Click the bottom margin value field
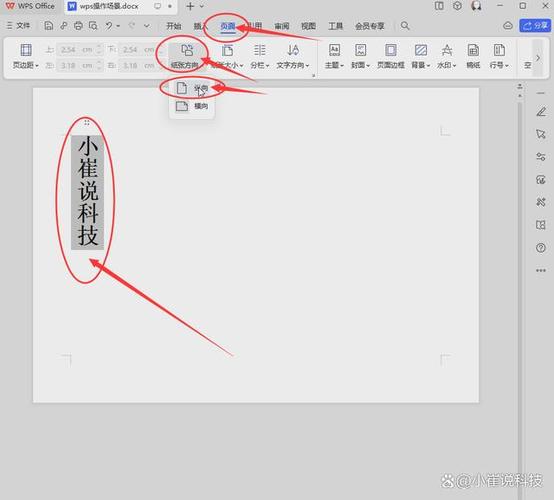The image size is (554, 500). 138,49
